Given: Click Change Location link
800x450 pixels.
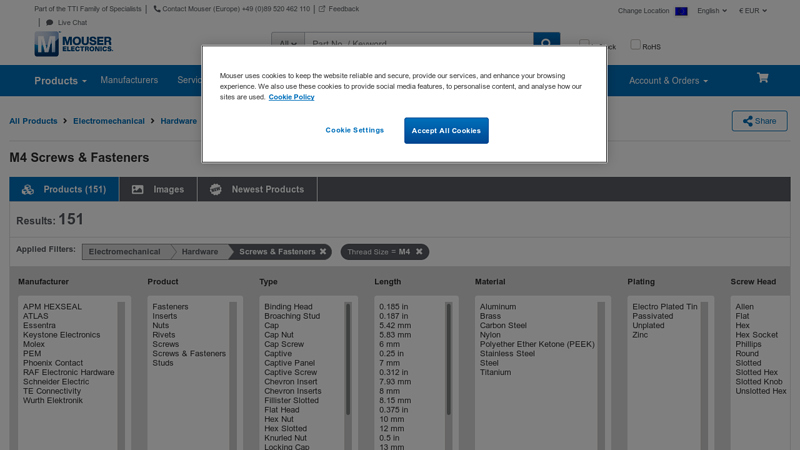Looking at the screenshot, I should pos(643,11).
